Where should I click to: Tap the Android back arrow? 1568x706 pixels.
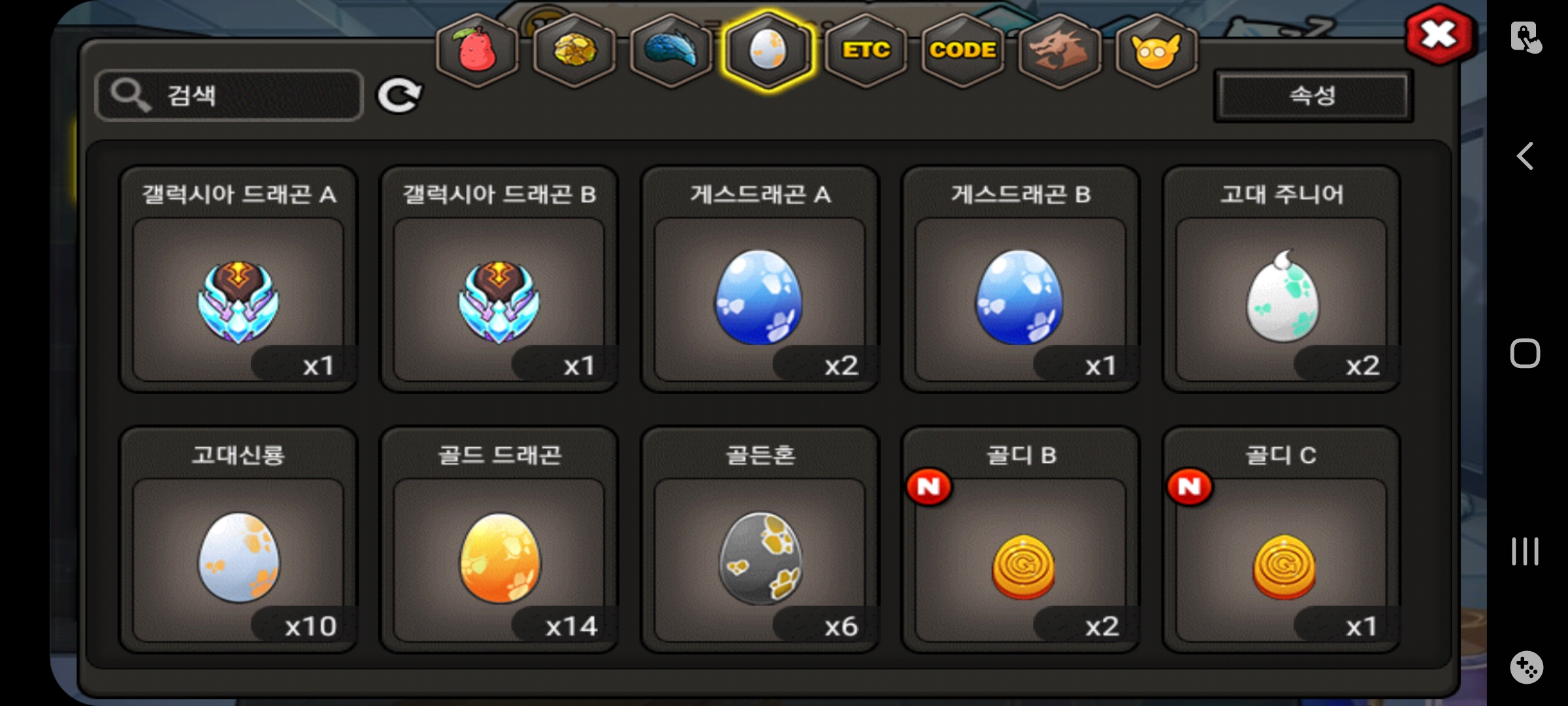click(x=1525, y=156)
